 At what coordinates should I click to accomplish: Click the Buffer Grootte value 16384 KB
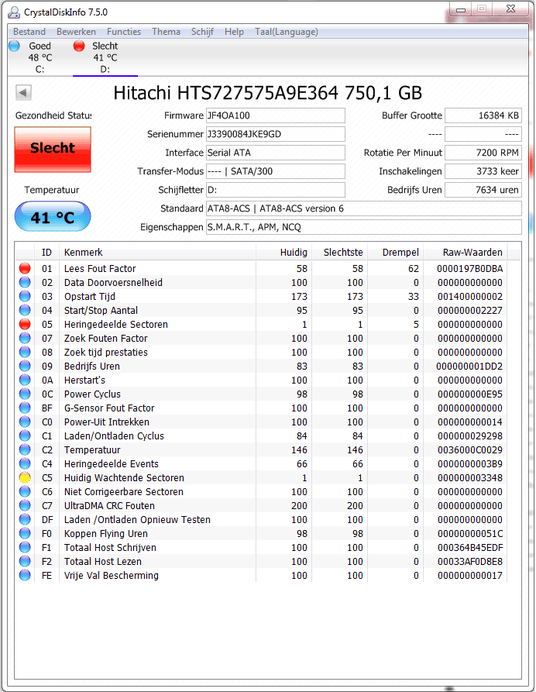point(483,116)
